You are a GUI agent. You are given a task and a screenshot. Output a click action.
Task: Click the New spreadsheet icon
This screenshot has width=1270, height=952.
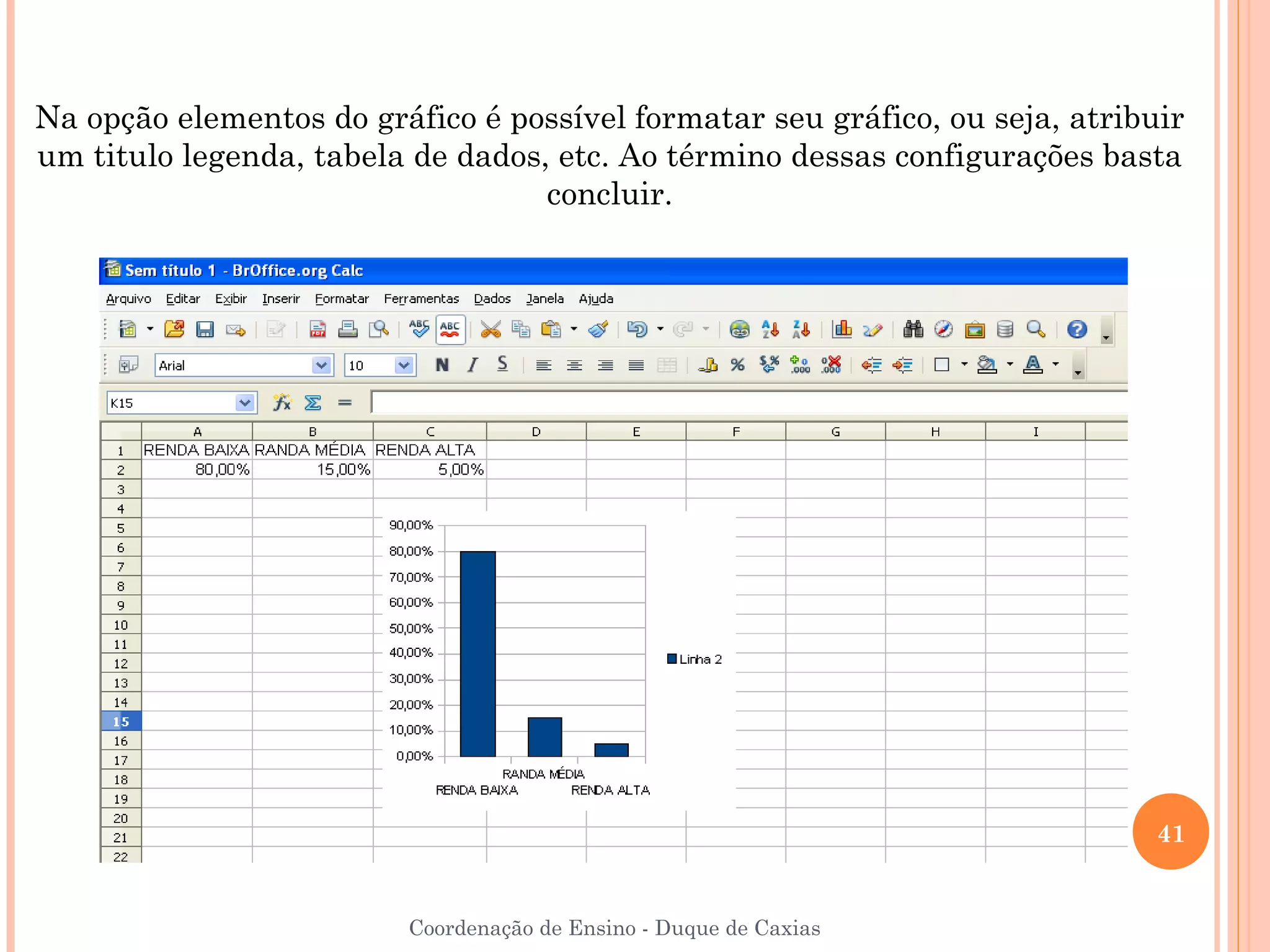(x=128, y=329)
